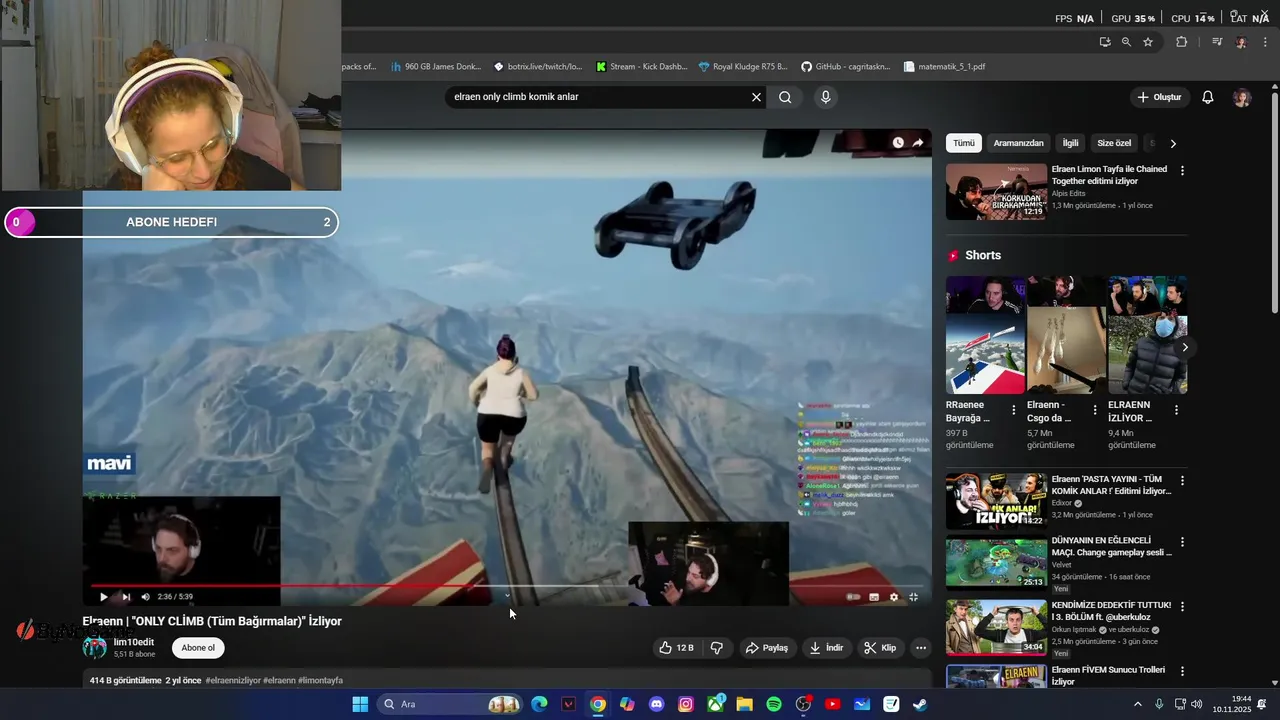Open lim10edit channel avatar
The width and height of the screenshot is (1280, 720).
click(95, 647)
